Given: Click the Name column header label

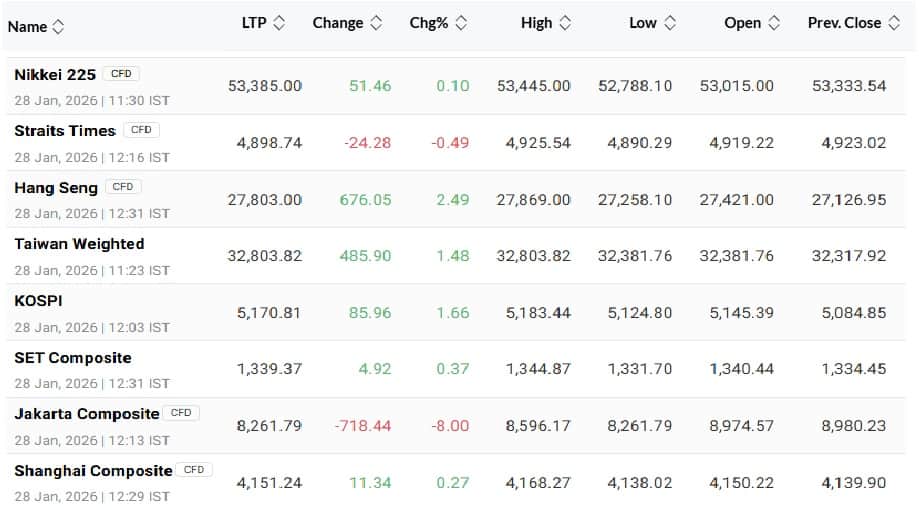Looking at the screenshot, I should point(28,27).
